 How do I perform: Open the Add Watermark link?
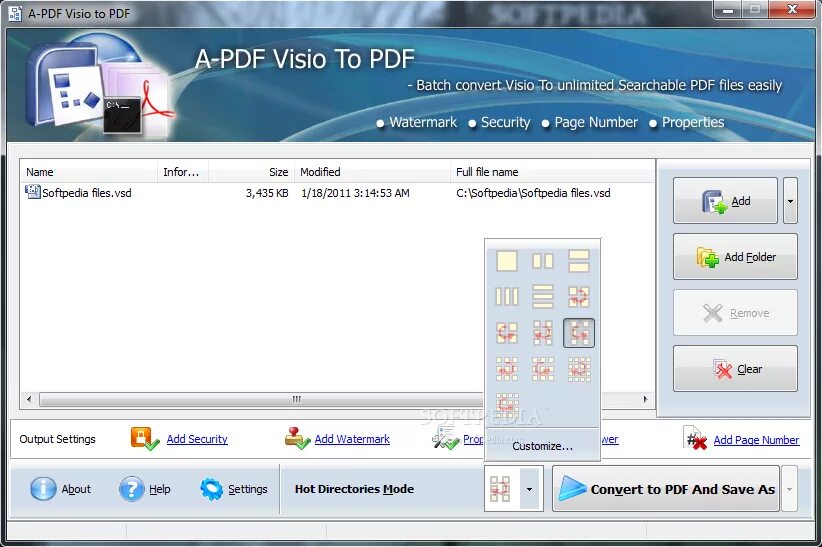pyautogui.click(x=352, y=439)
